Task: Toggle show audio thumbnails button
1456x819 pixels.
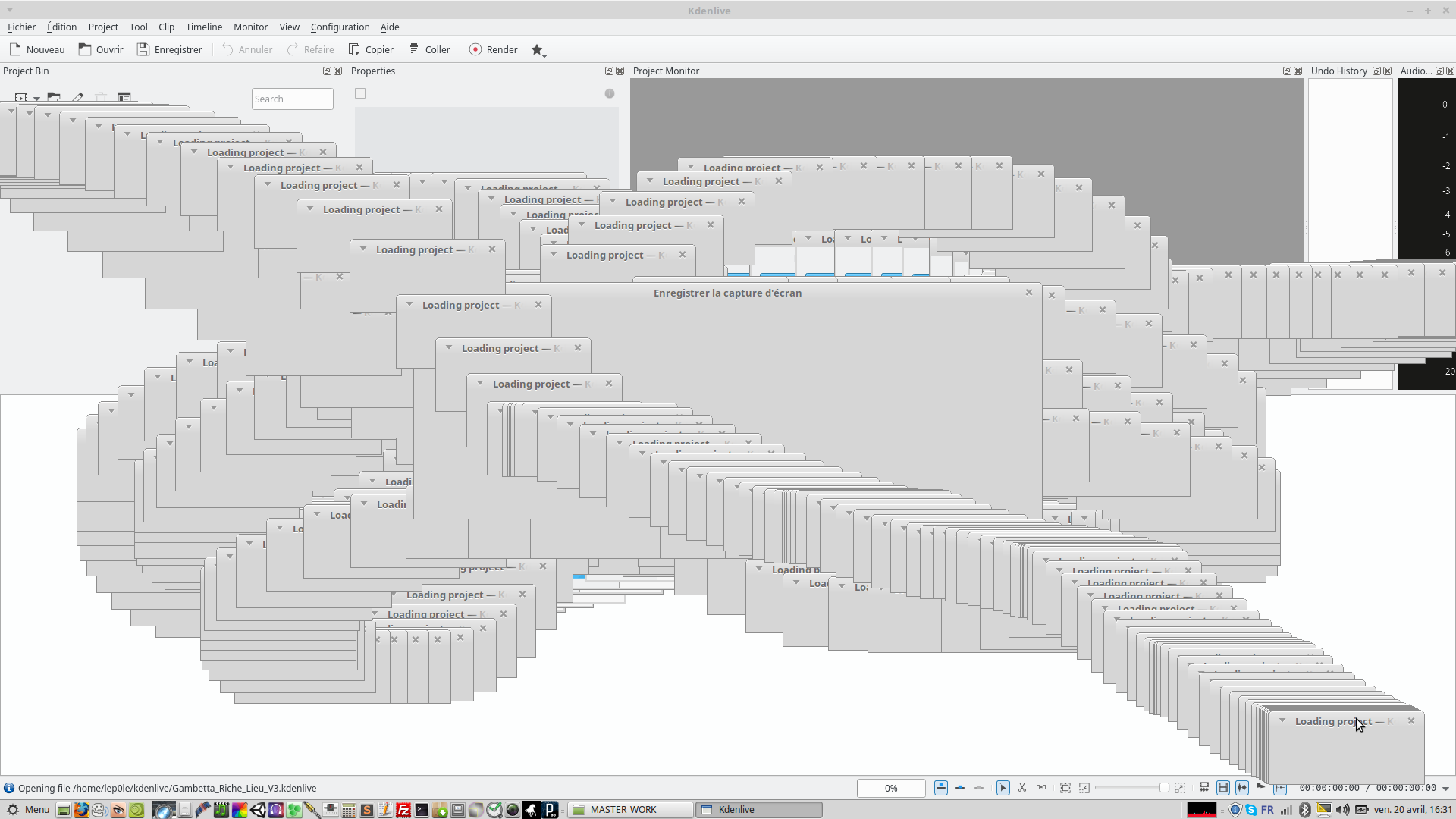Action: 1242,788
